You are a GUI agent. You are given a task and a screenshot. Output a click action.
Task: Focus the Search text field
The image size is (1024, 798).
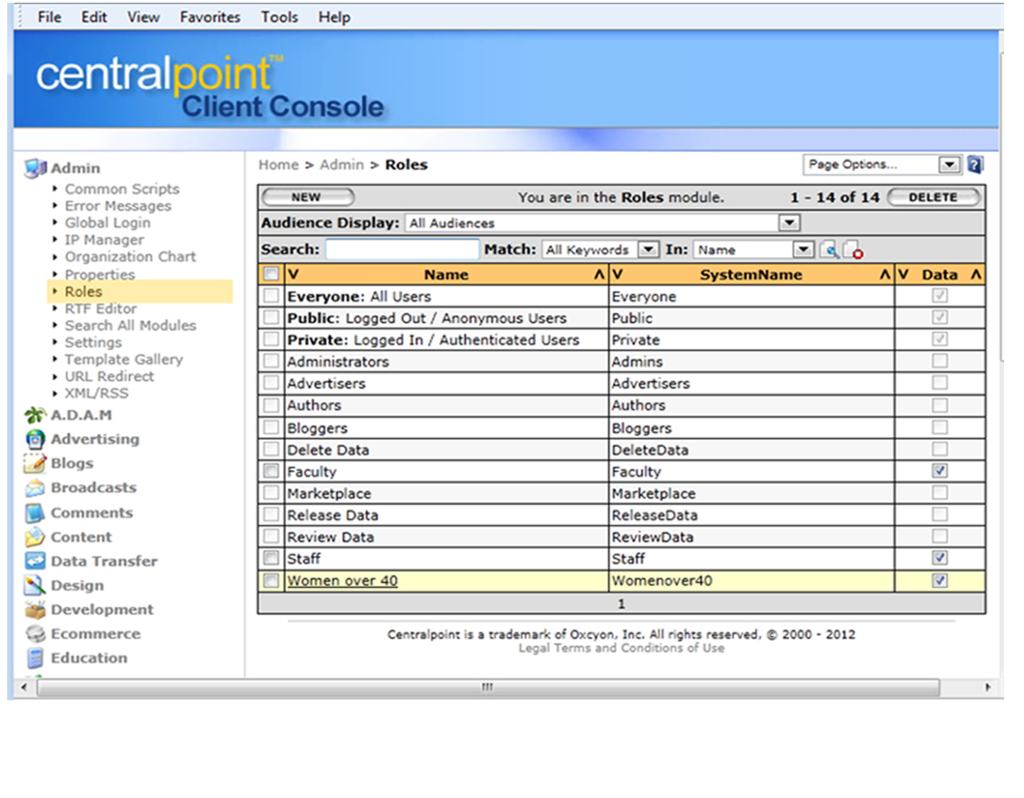point(402,249)
